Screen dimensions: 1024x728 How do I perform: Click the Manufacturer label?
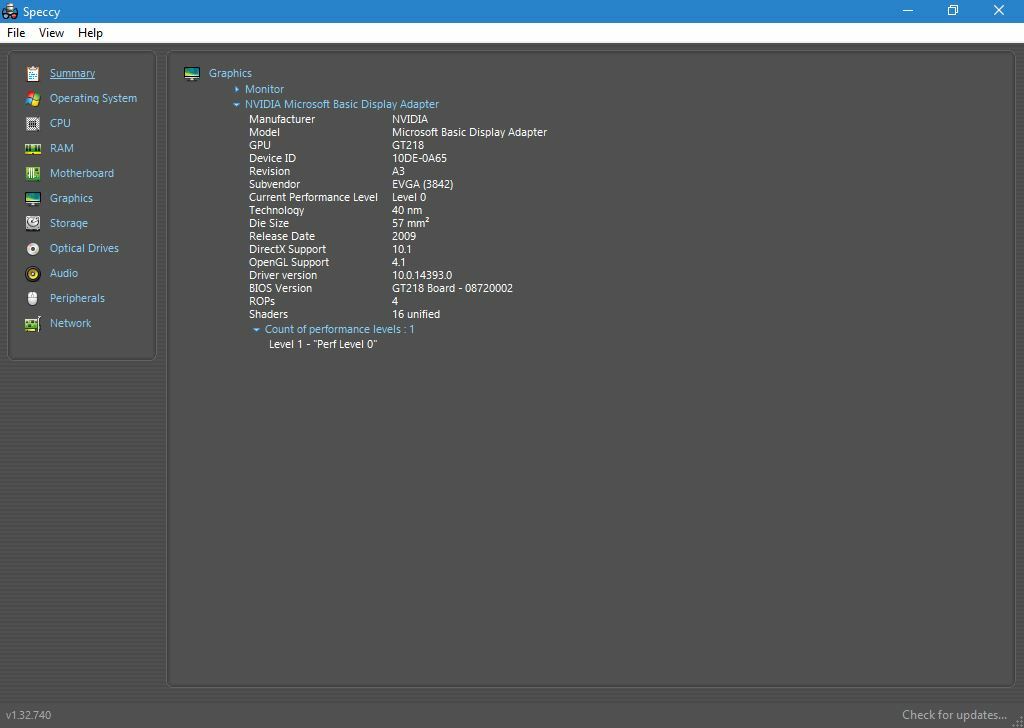coord(281,119)
